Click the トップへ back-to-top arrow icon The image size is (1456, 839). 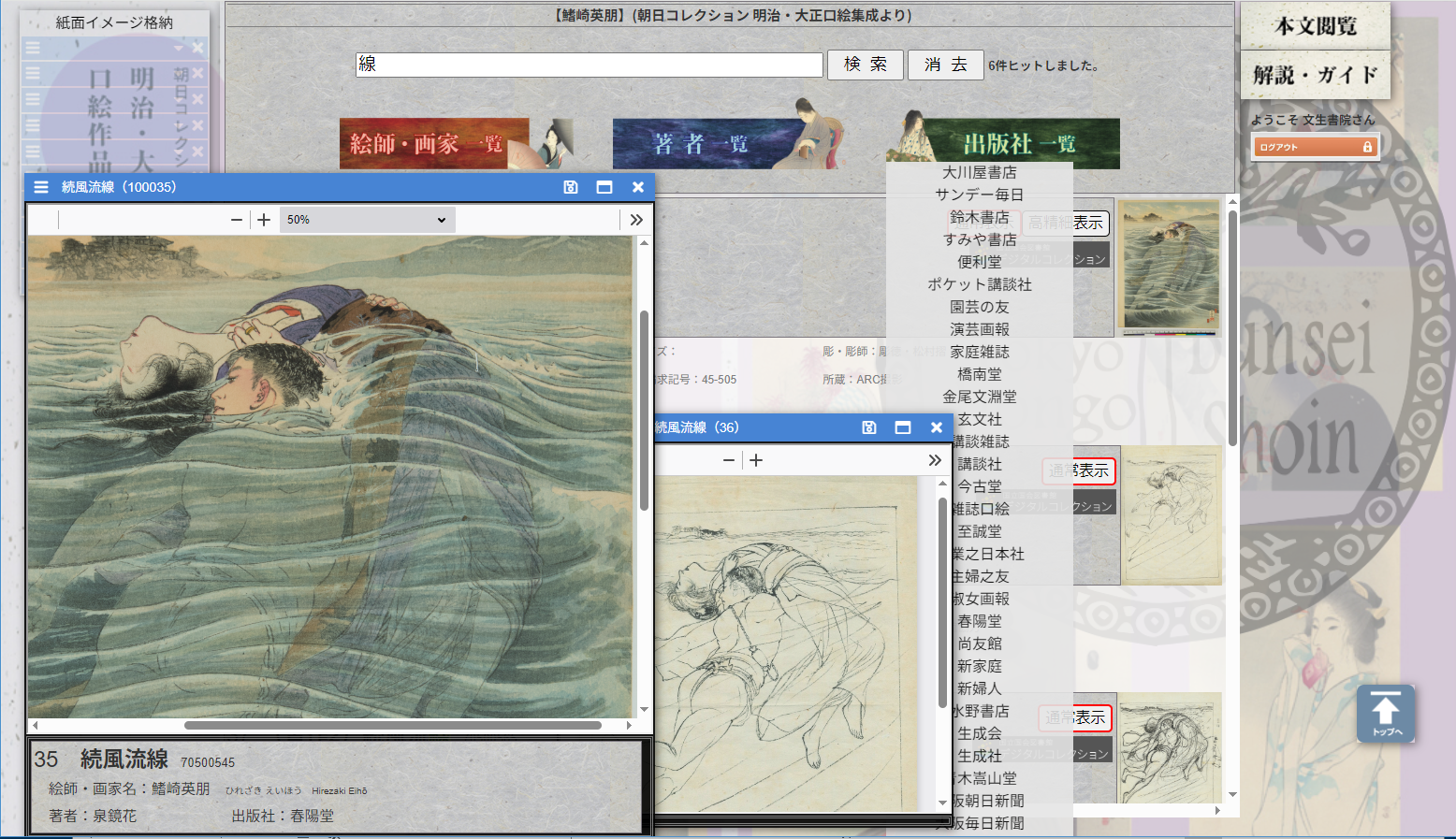click(x=1386, y=714)
